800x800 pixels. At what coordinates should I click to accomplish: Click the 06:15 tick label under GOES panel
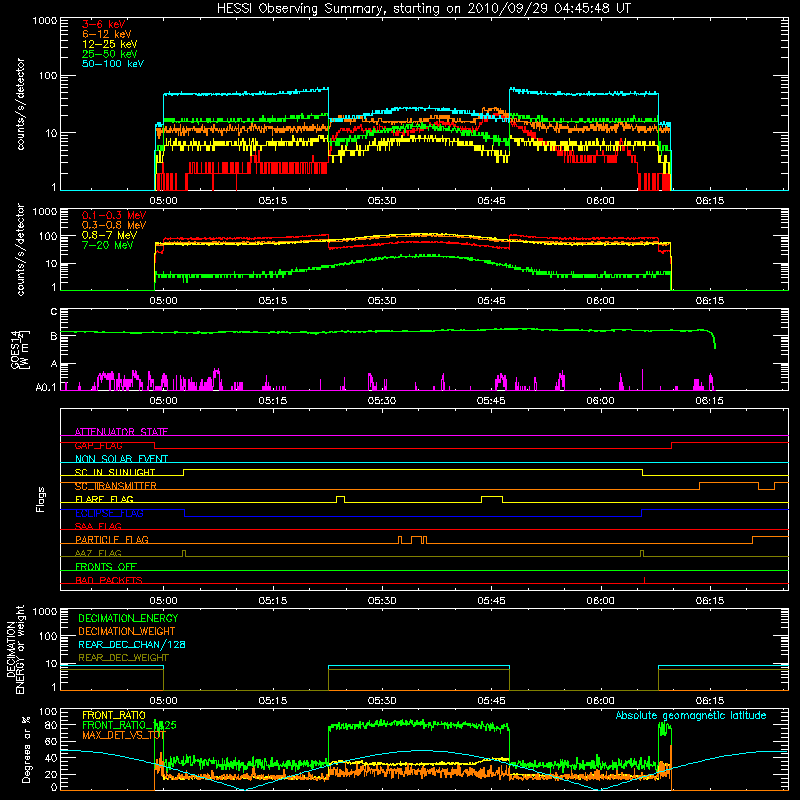(709, 401)
